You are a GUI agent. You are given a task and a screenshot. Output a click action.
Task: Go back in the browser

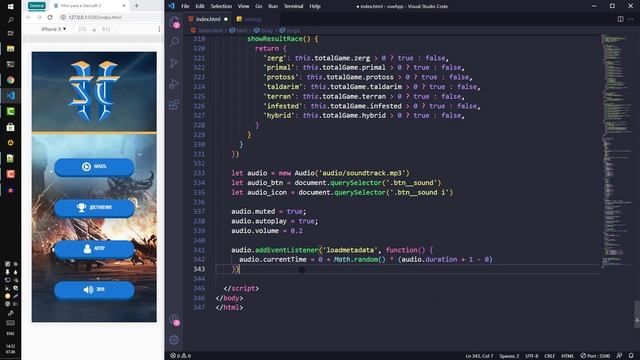point(28,18)
